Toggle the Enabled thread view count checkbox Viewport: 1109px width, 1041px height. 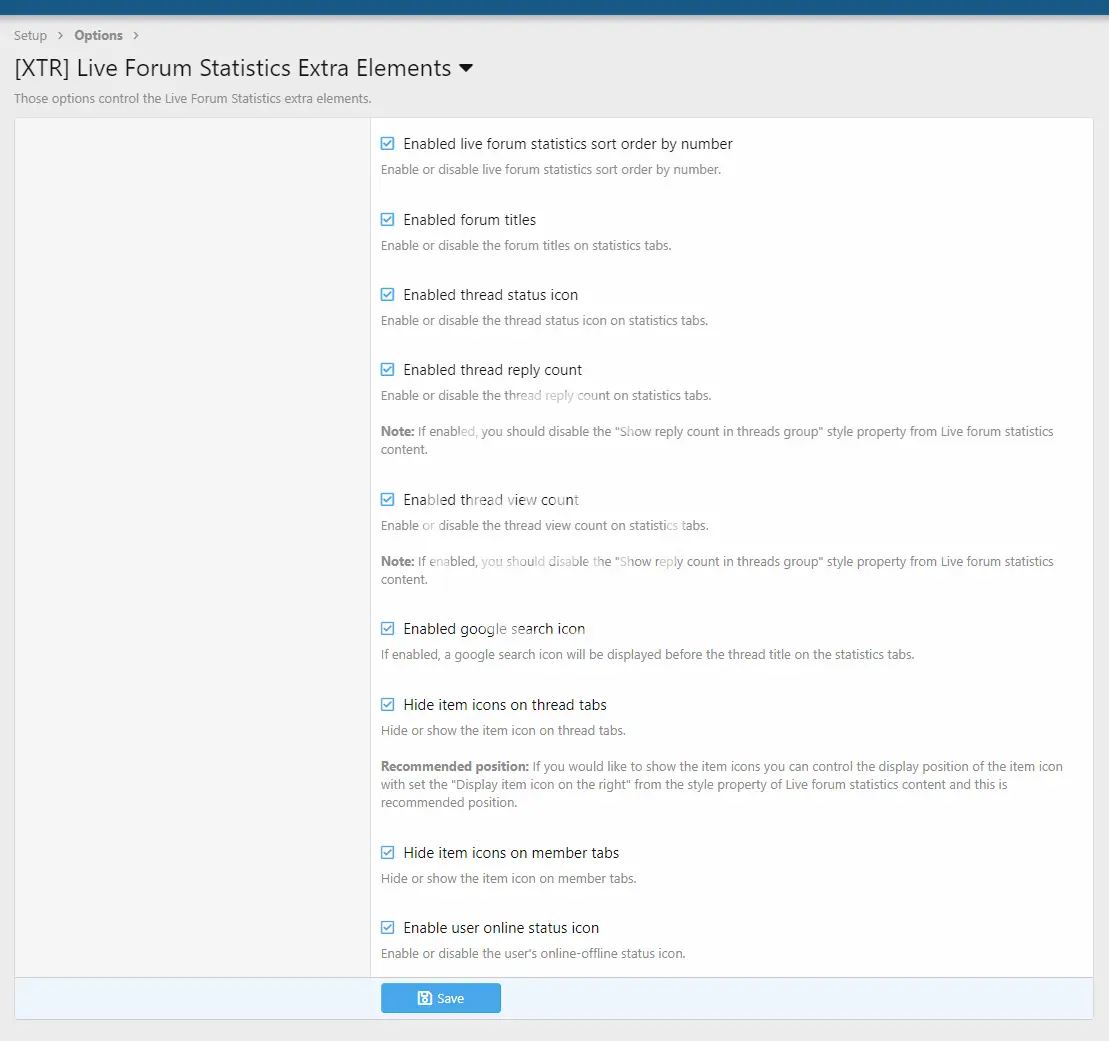click(388, 500)
